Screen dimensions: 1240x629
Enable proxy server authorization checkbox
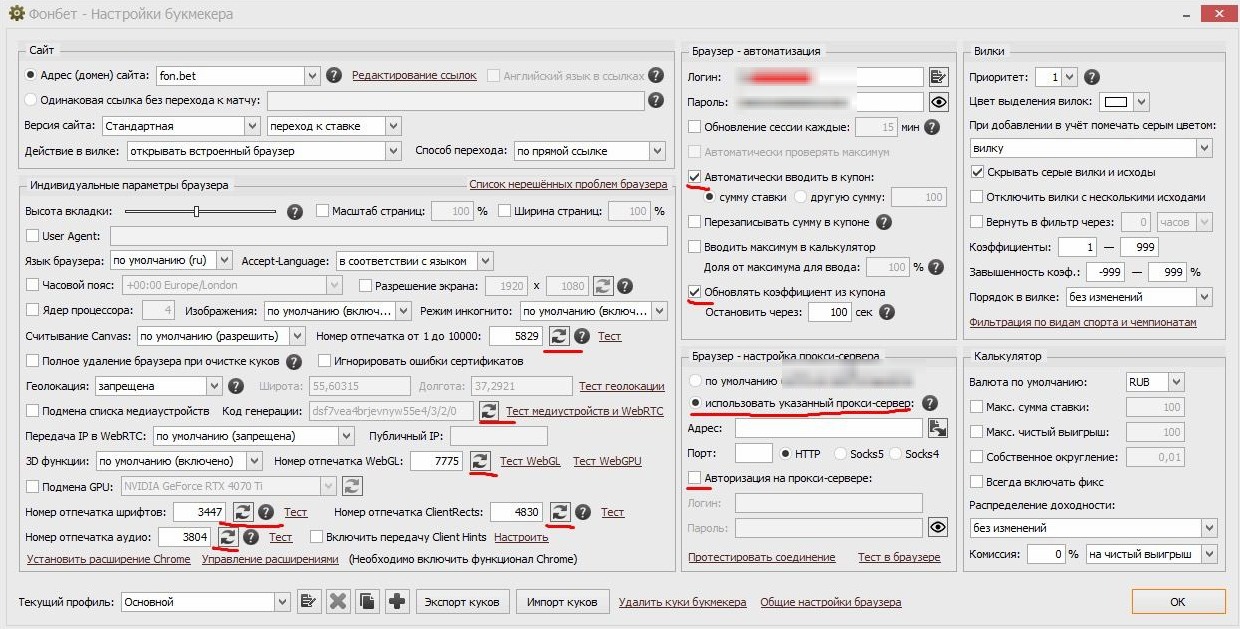click(x=695, y=478)
